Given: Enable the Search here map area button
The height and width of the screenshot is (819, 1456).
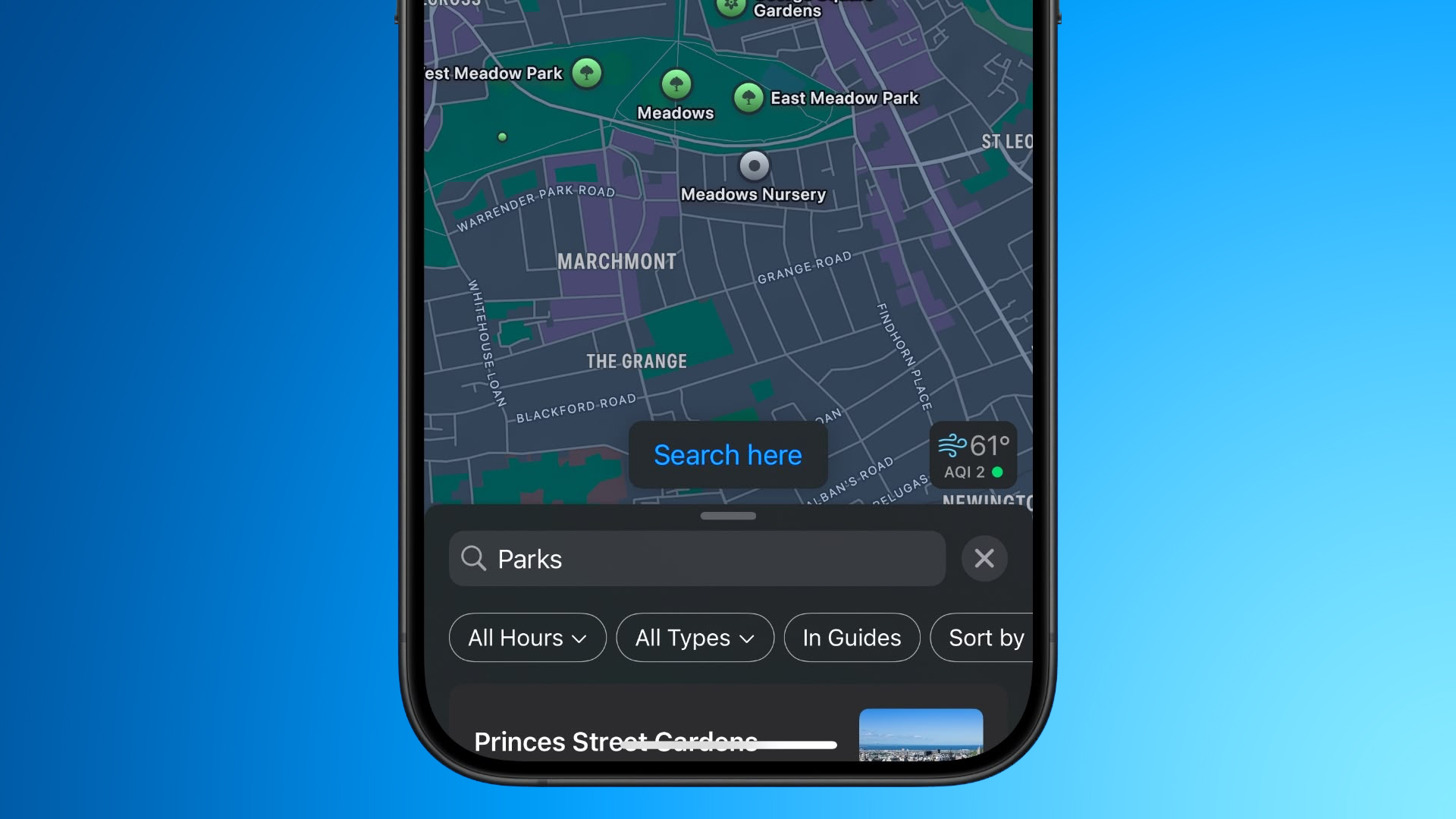Looking at the screenshot, I should coord(727,455).
